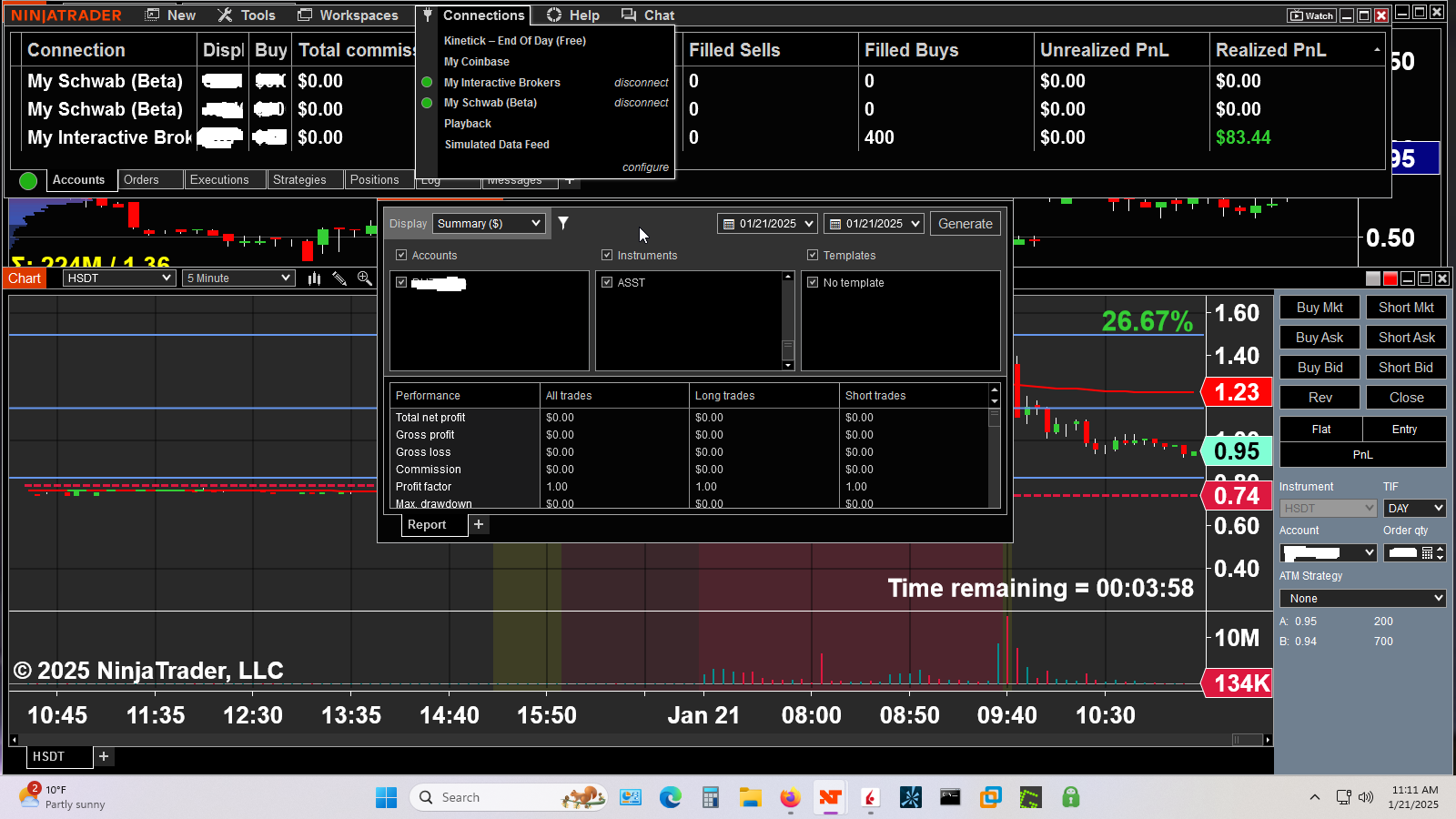
Task: Click the Buy Ask button
Action: coord(1319,338)
